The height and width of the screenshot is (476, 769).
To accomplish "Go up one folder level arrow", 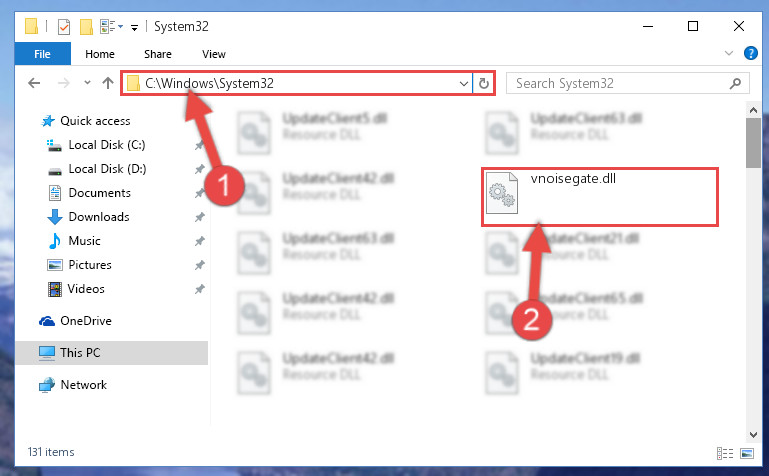I will click(107, 83).
